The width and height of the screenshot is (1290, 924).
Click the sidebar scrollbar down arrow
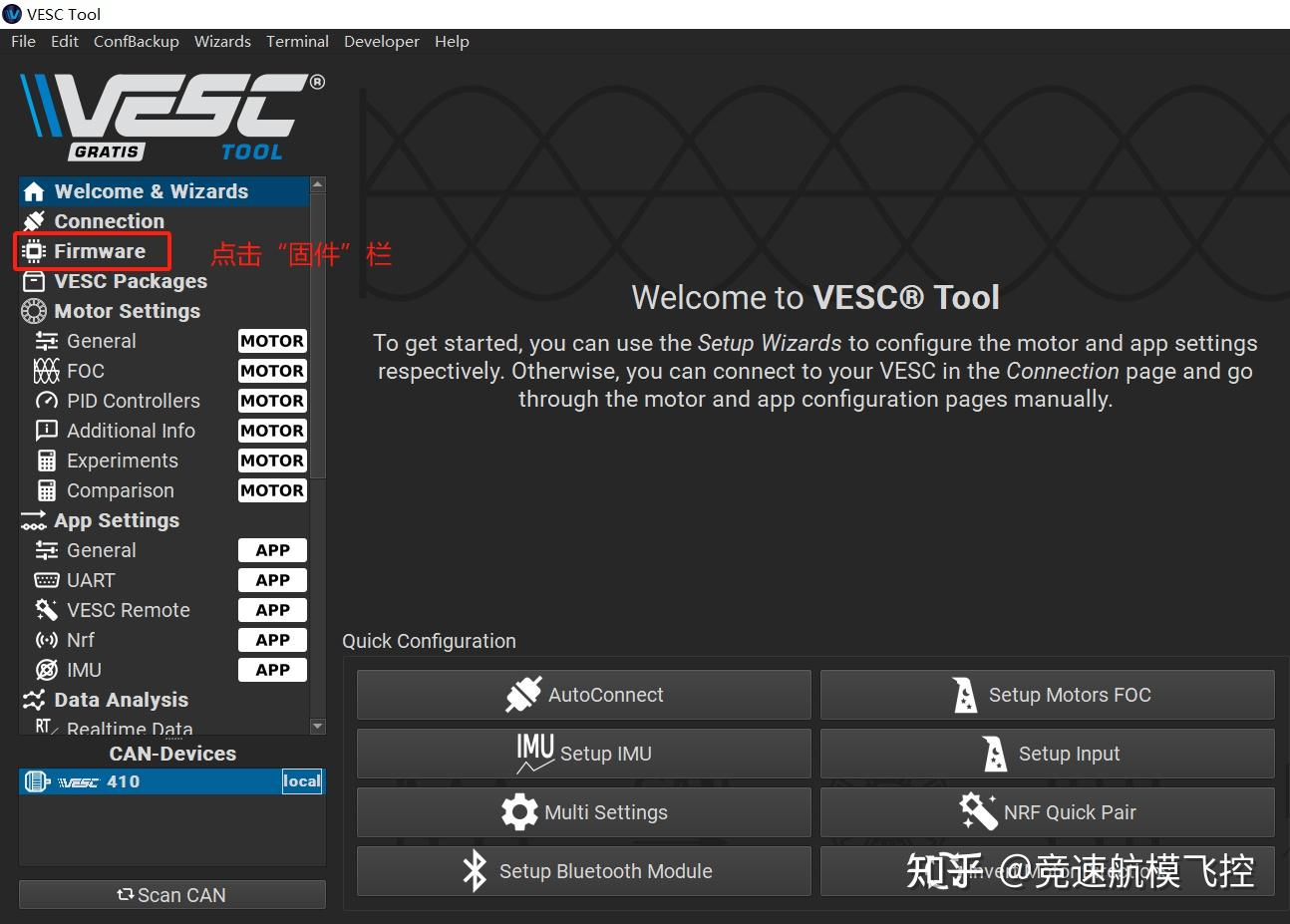point(317,728)
